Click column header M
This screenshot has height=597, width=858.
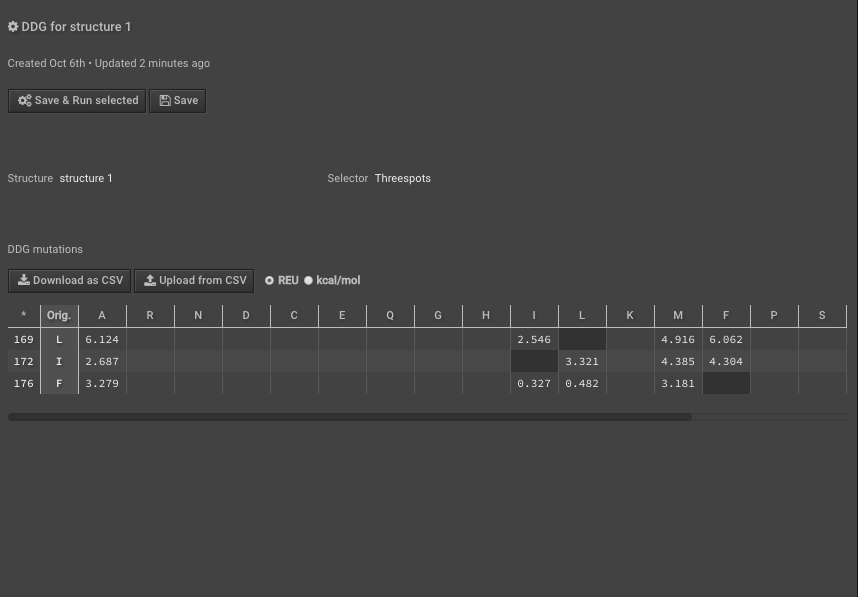[x=678, y=316]
